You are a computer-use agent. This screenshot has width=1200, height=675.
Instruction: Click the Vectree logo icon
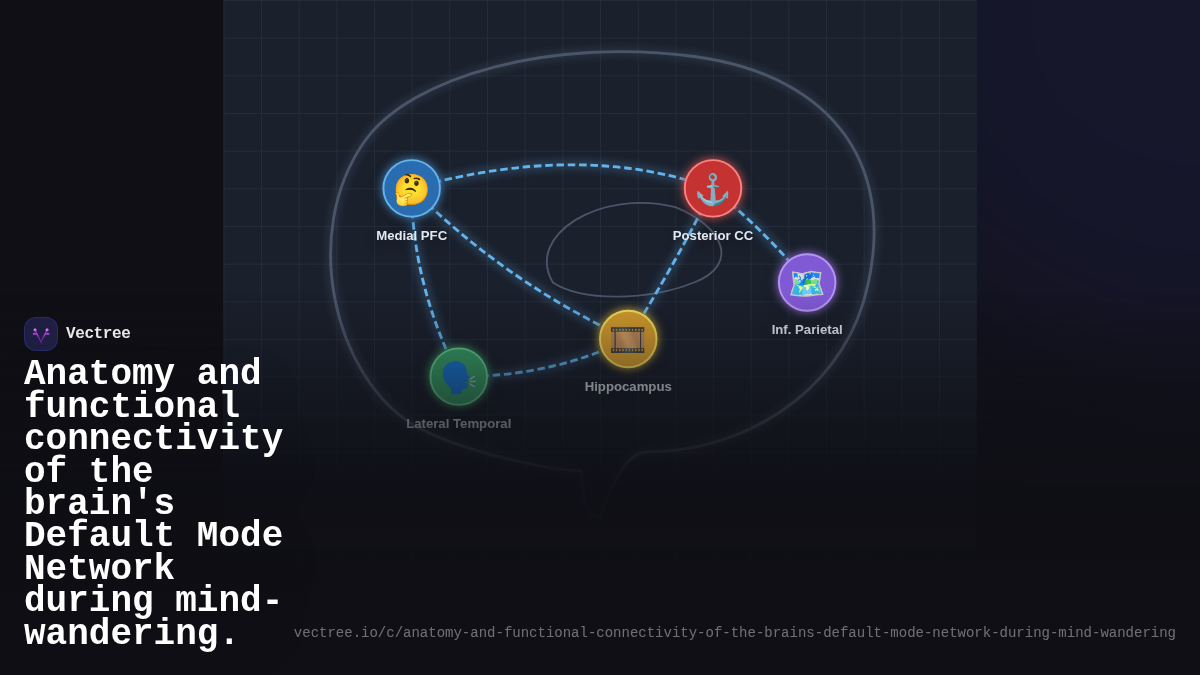[x=41, y=334]
